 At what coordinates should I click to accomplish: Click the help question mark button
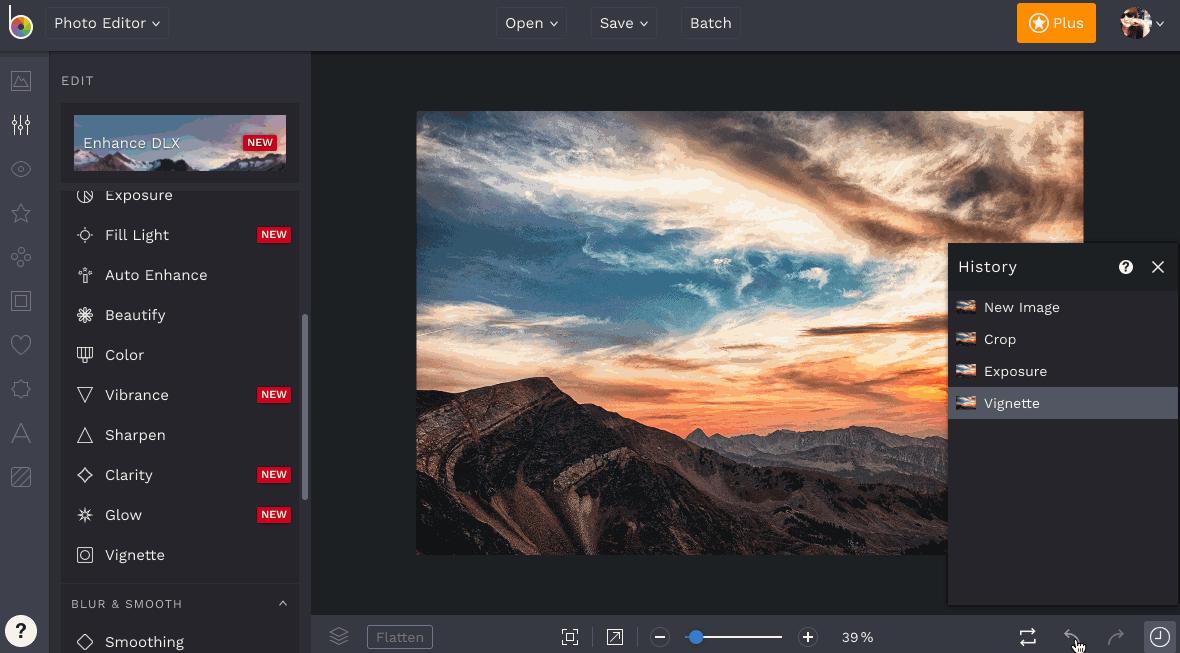pyautogui.click(x=21, y=630)
